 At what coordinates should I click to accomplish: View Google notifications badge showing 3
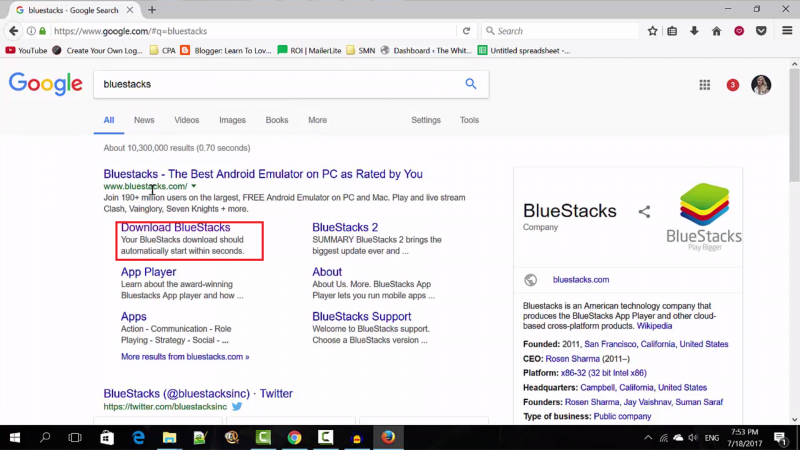coord(733,85)
